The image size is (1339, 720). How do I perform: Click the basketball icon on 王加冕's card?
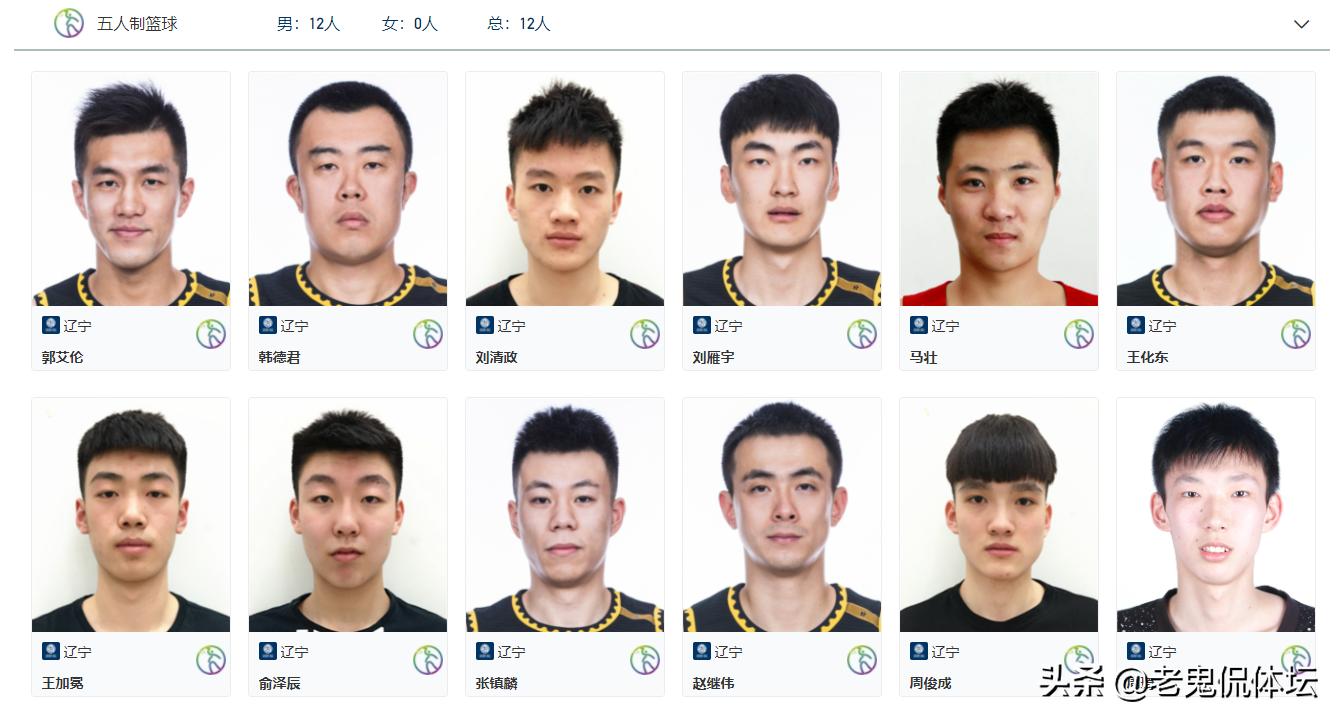tap(211, 660)
